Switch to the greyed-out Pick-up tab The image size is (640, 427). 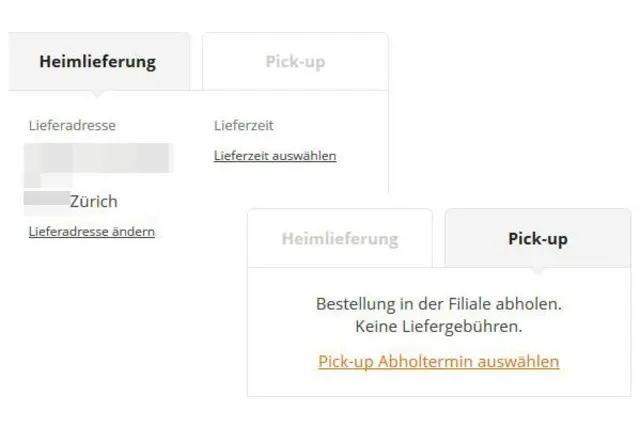point(295,61)
